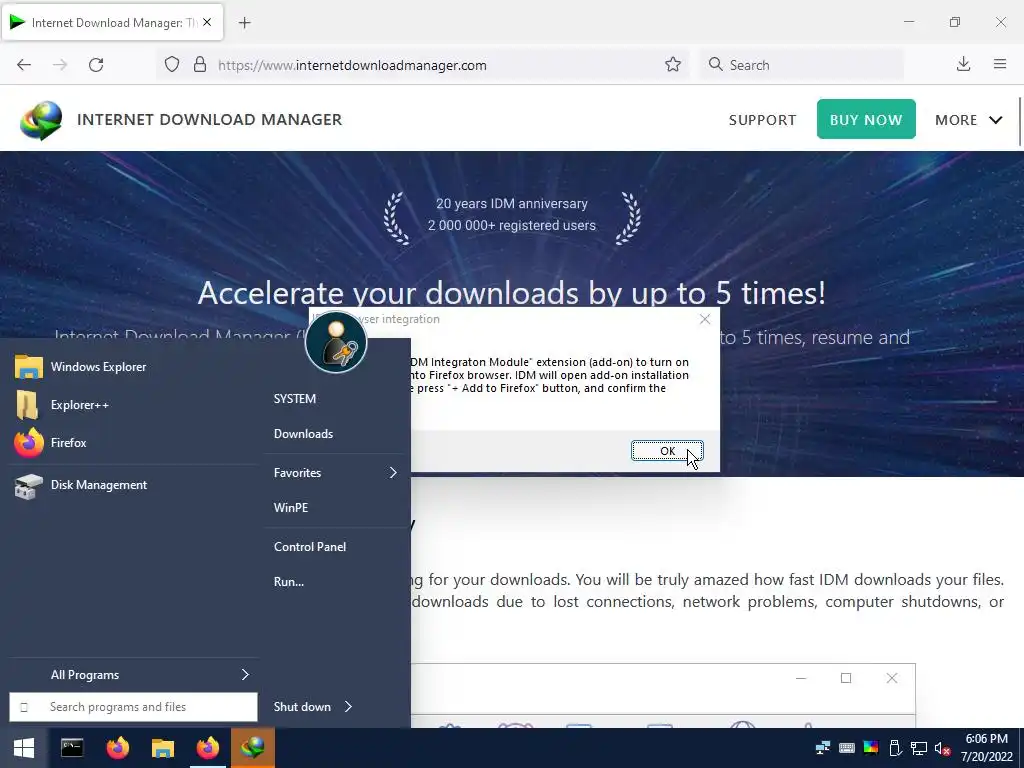
Task: Focus Search programs and files field
Action: [x=133, y=707]
